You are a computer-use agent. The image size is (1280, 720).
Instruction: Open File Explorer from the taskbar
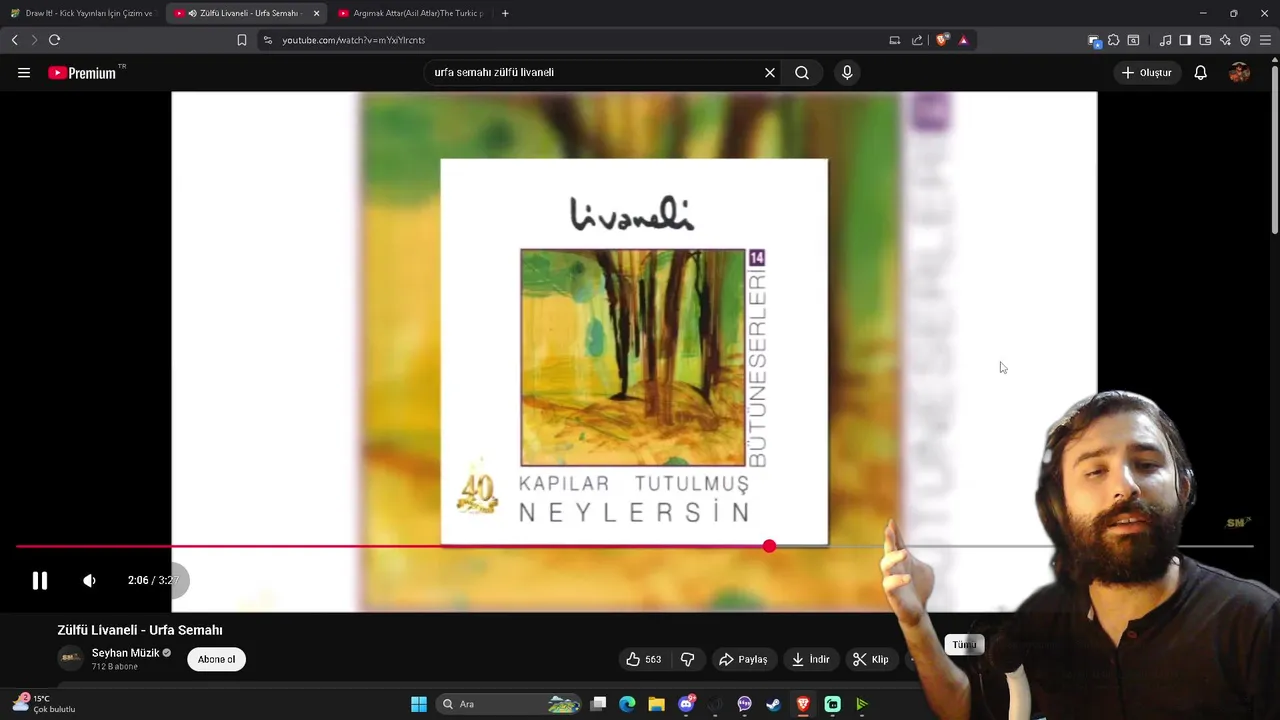(x=657, y=704)
